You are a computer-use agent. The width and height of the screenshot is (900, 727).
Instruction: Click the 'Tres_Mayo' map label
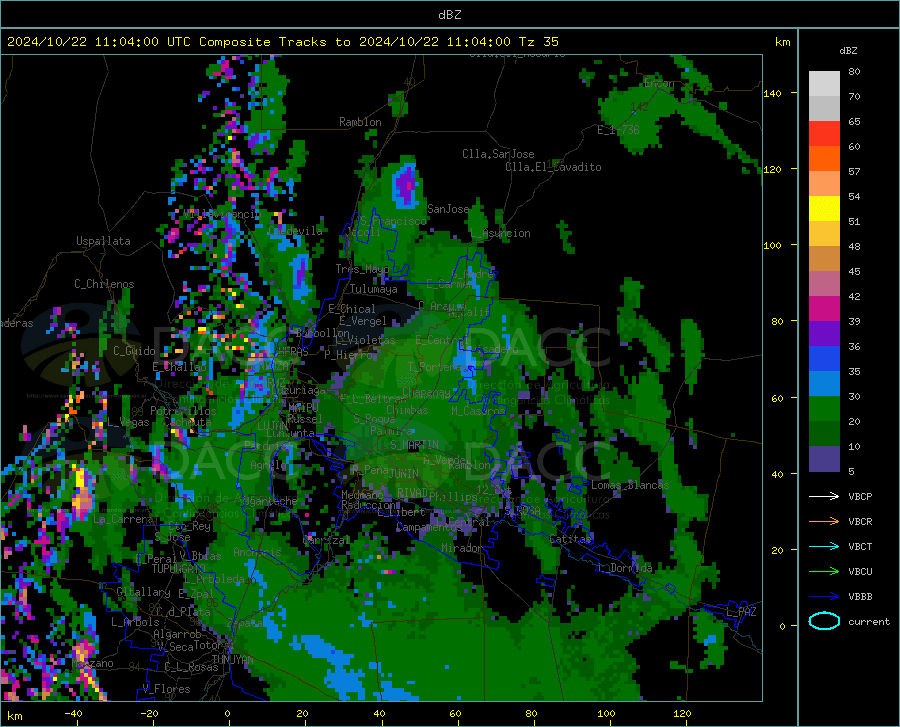point(362,269)
